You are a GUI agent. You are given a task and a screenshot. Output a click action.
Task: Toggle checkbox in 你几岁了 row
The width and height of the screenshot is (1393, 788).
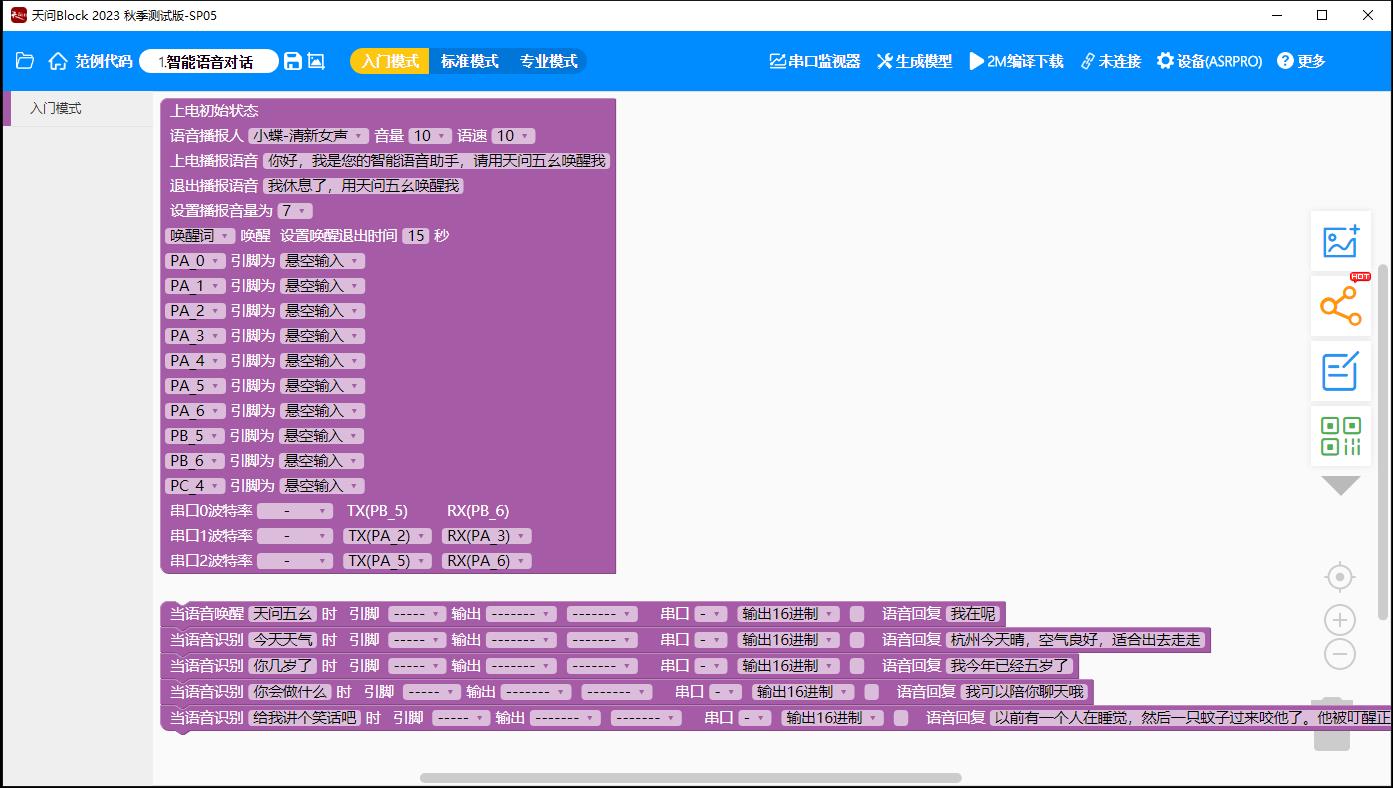pyautogui.click(x=857, y=665)
